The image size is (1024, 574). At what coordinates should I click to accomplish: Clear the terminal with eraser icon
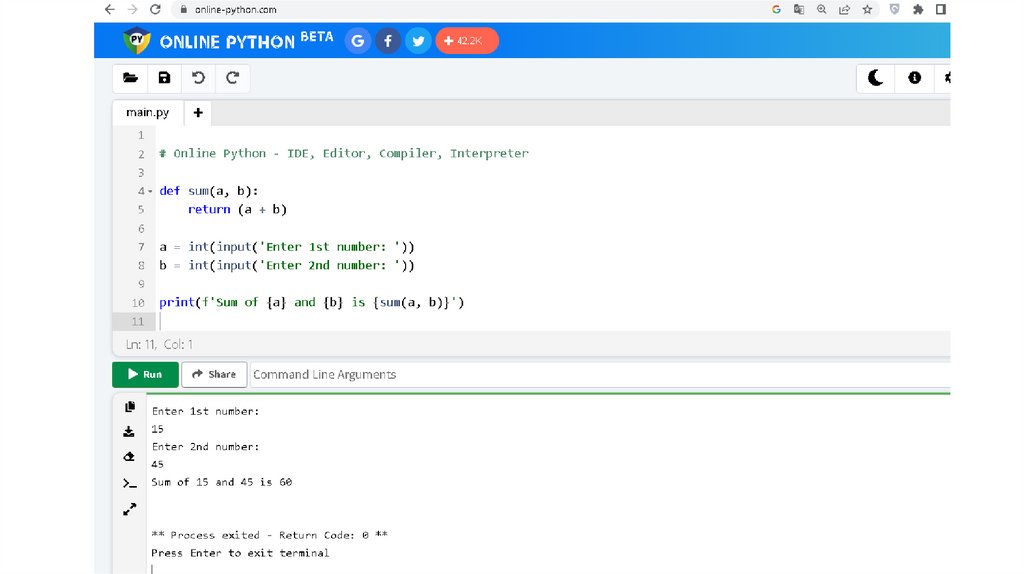pos(129,457)
